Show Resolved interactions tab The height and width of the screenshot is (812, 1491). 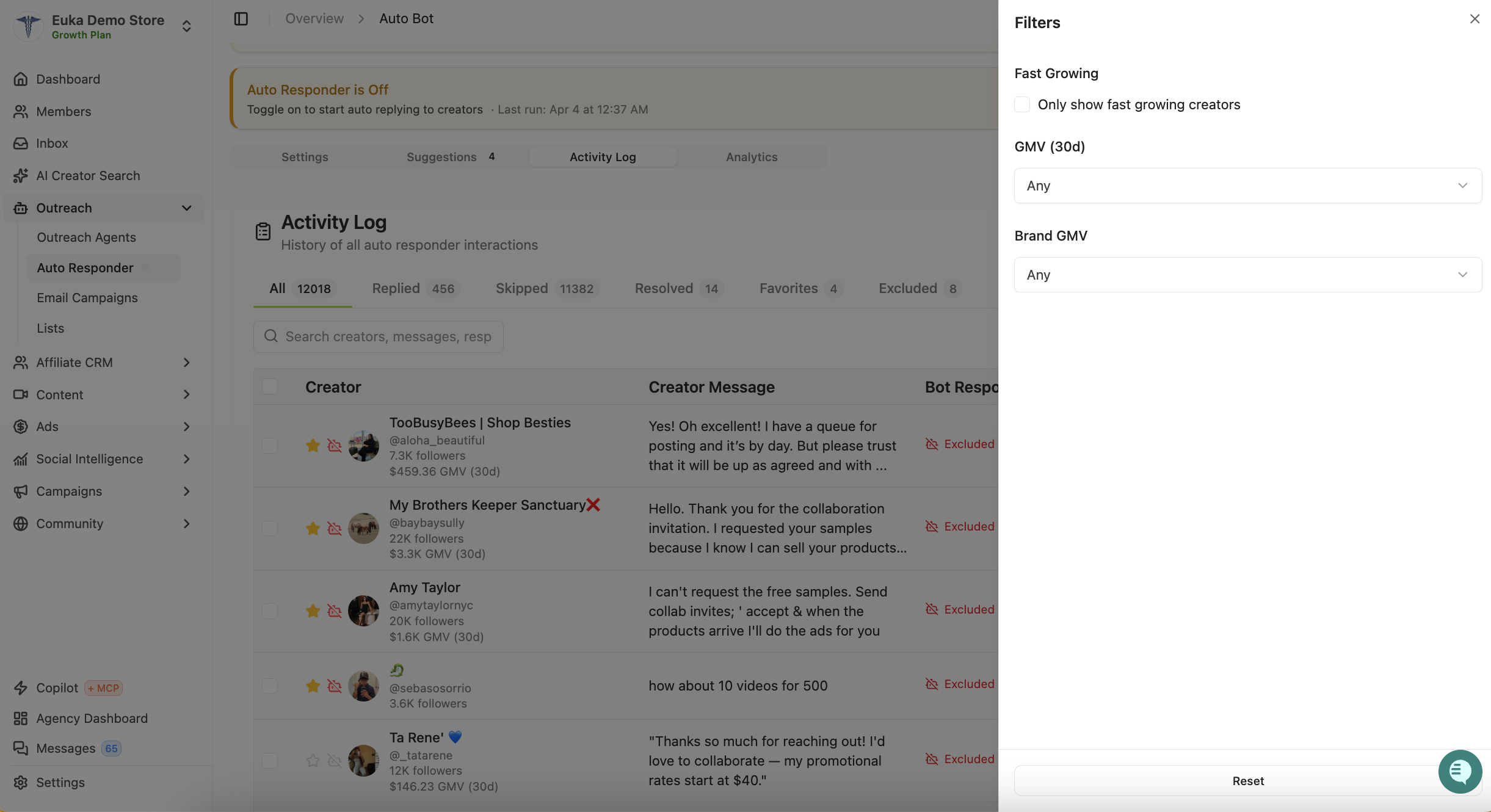pyautogui.click(x=679, y=289)
